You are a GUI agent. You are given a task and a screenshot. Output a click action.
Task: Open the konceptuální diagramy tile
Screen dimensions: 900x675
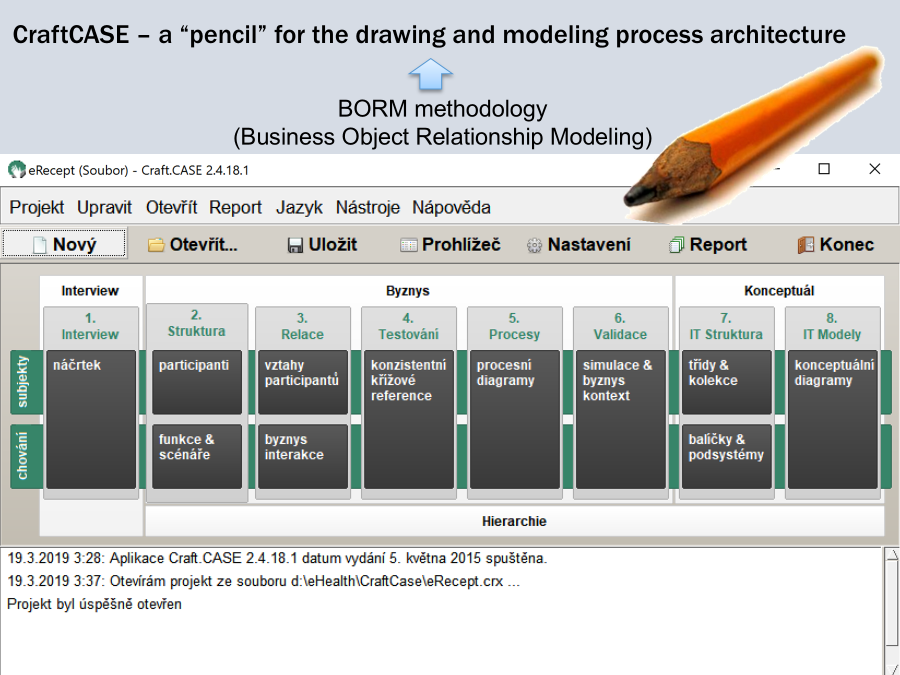coord(832,418)
